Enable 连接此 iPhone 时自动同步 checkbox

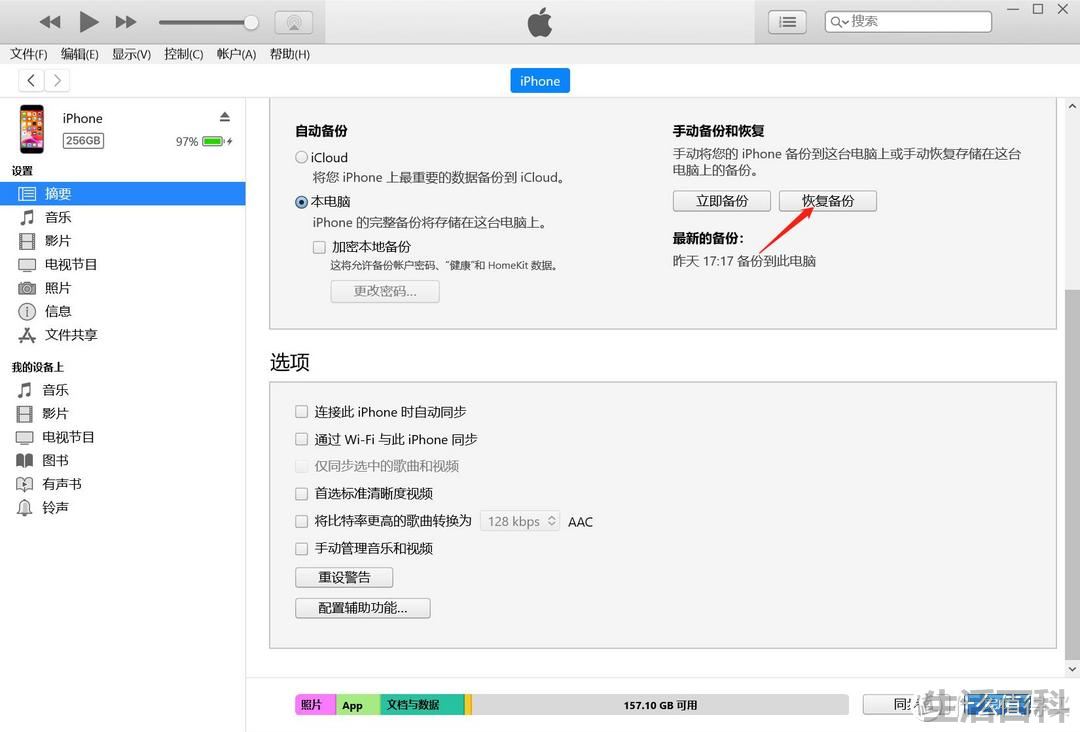click(x=301, y=412)
